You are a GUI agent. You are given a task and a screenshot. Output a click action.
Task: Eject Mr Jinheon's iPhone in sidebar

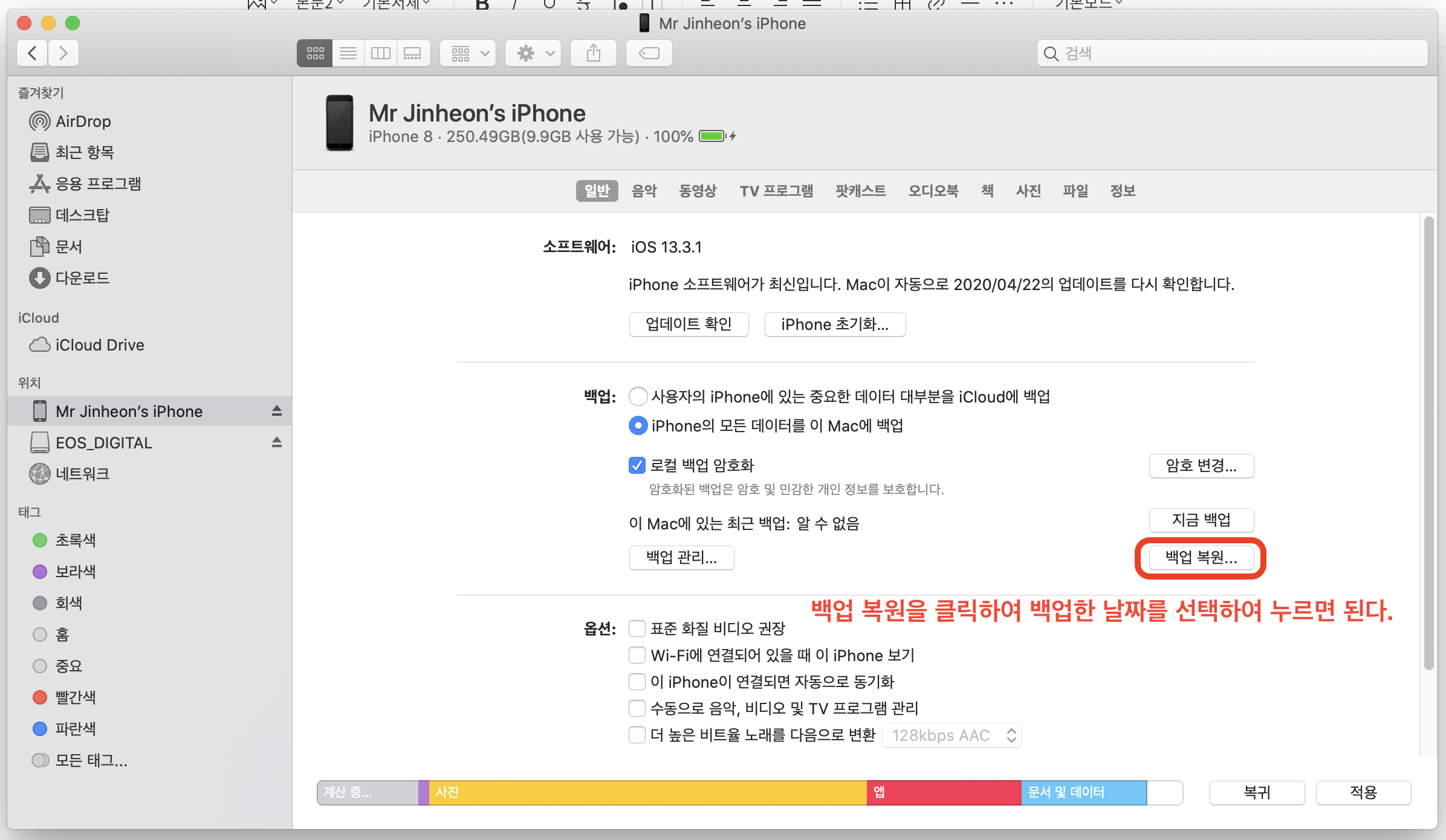click(x=277, y=411)
